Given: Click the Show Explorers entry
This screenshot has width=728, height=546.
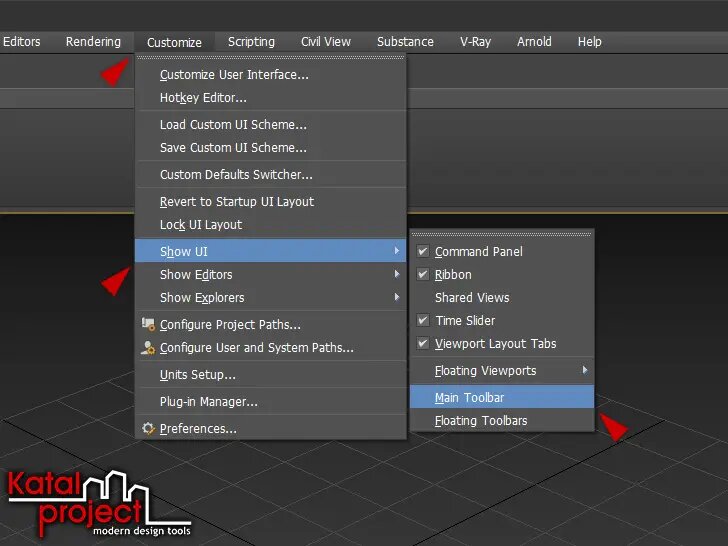Looking at the screenshot, I should coord(271,298).
